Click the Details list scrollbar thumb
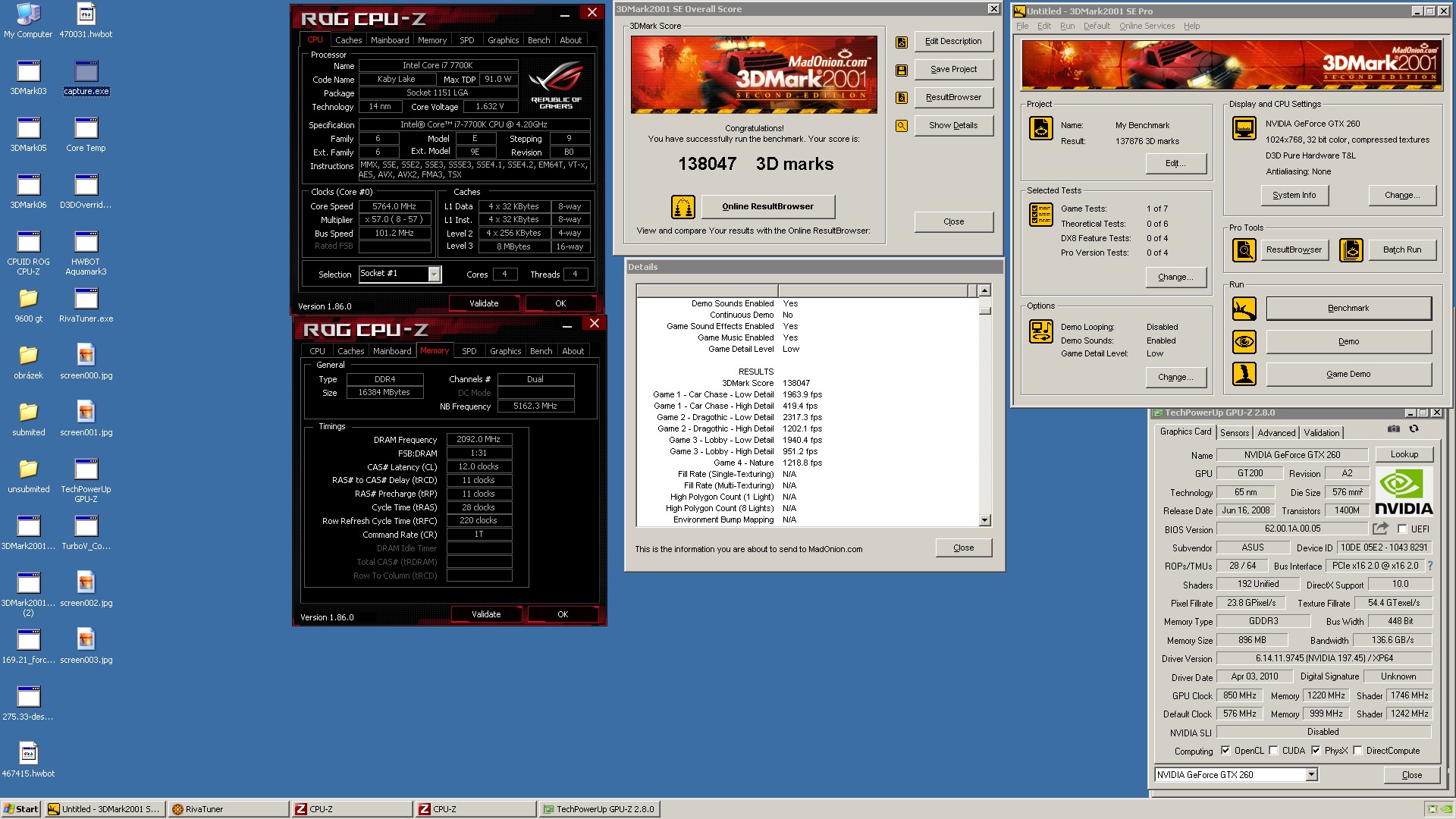 click(x=984, y=310)
